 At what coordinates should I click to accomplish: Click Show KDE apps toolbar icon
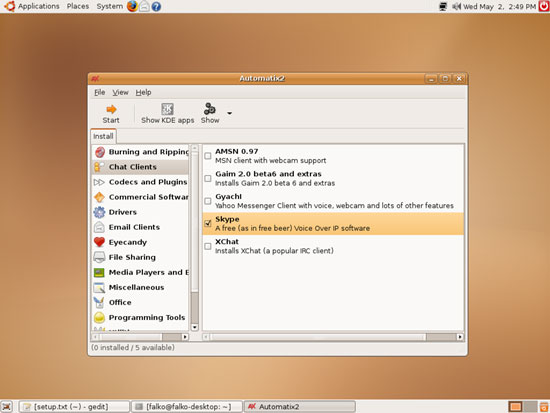point(167,109)
